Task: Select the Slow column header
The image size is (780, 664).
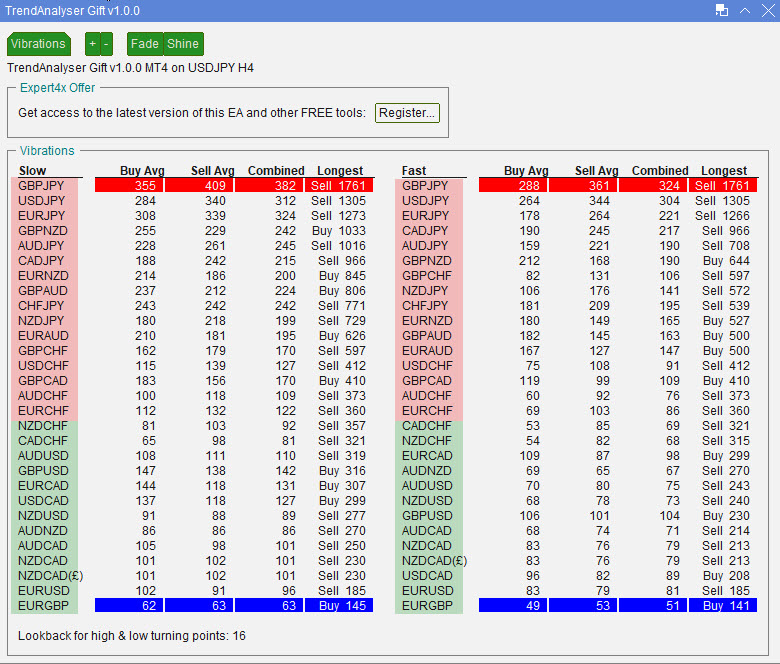Action: pos(32,171)
